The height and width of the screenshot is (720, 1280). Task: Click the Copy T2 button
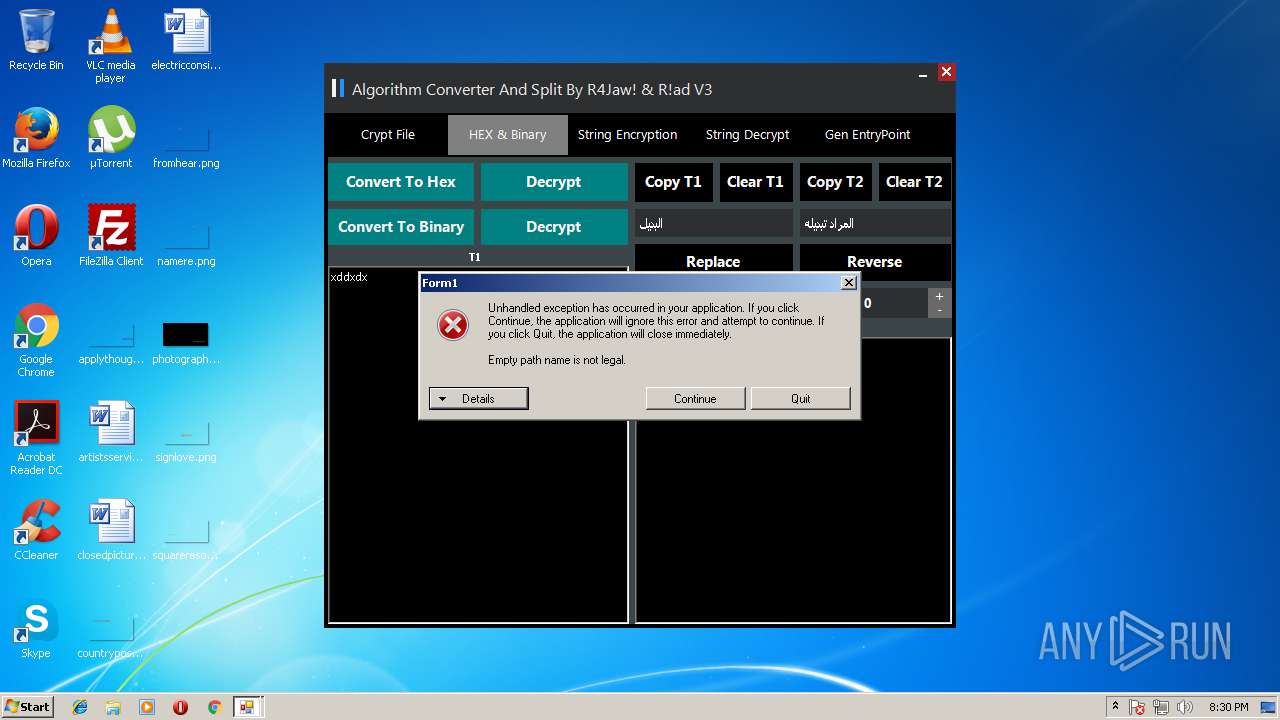(x=835, y=182)
